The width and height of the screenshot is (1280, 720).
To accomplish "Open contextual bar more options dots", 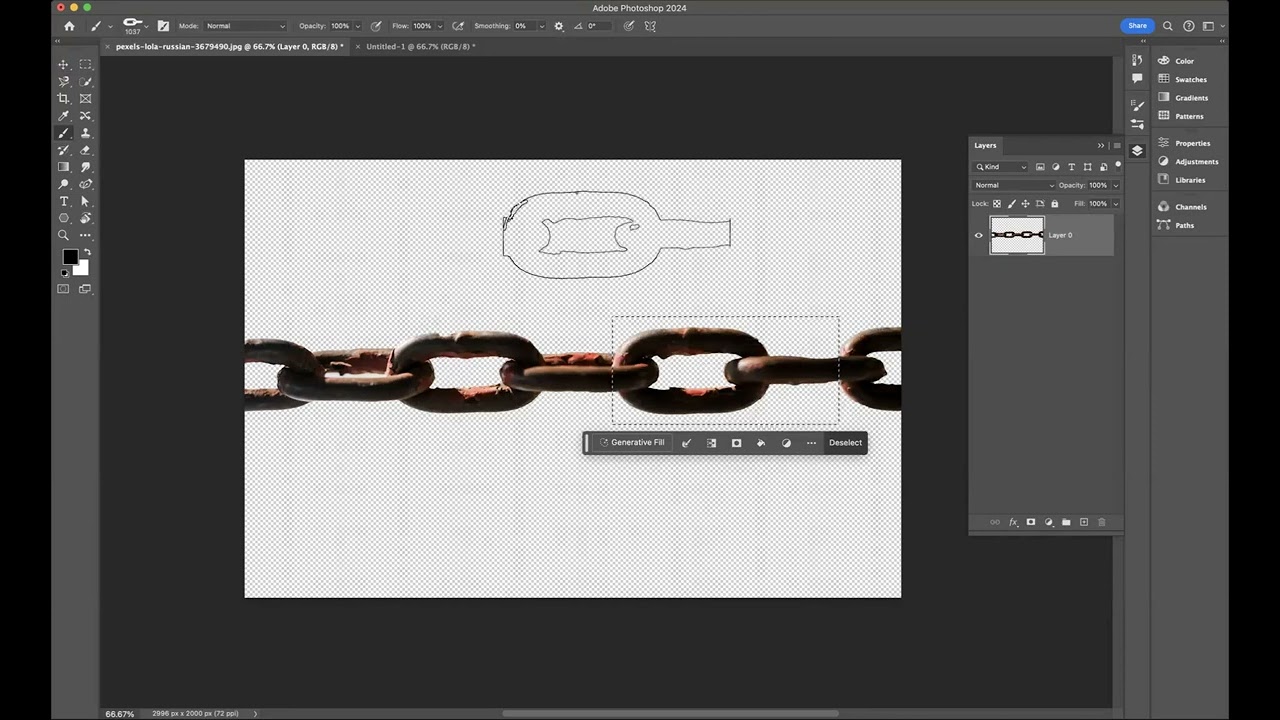I will coord(811,443).
